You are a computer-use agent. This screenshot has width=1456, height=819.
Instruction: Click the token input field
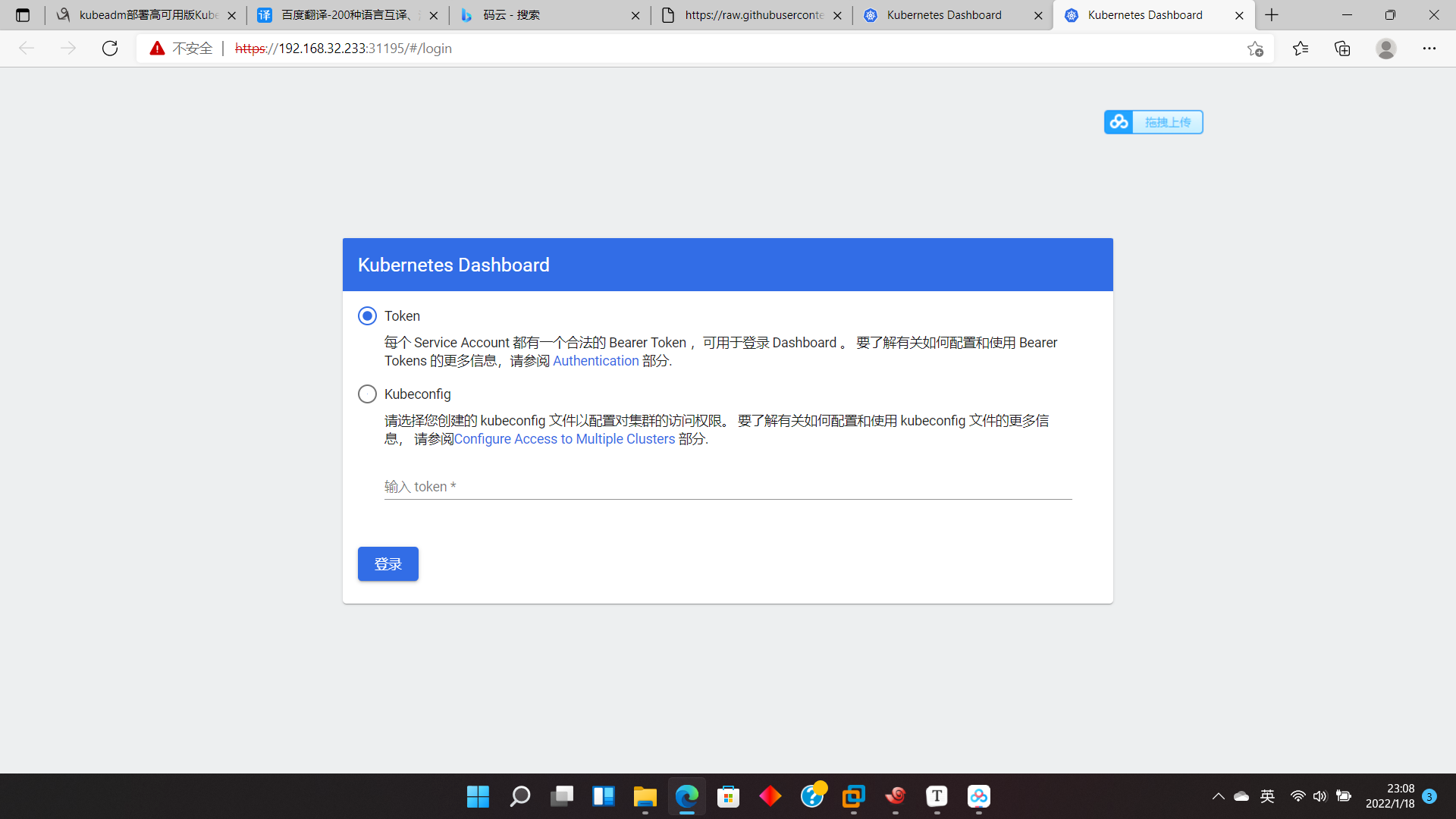point(728,486)
